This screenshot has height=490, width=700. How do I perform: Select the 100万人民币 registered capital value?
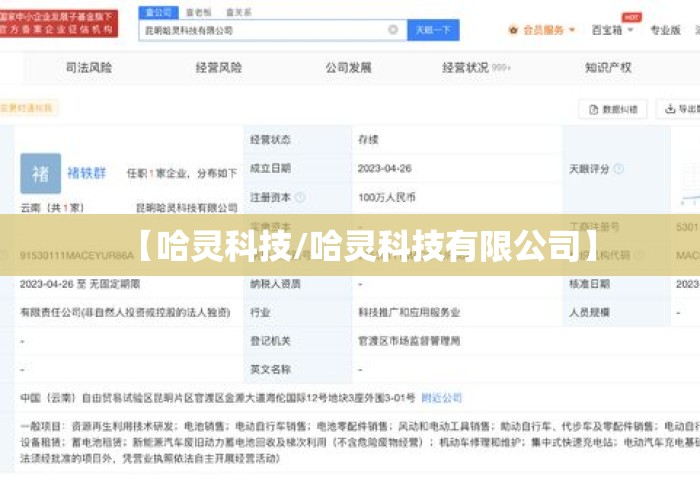(x=387, y=197)
